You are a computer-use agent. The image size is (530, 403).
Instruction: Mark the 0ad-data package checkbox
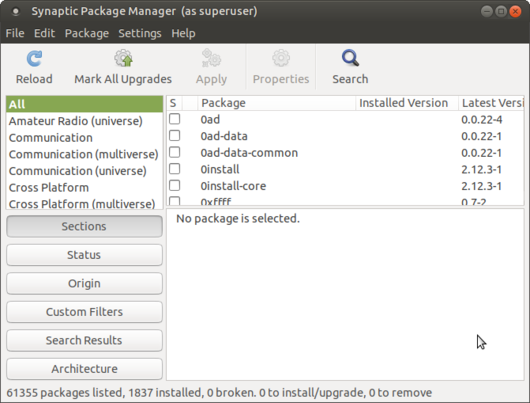174,136
